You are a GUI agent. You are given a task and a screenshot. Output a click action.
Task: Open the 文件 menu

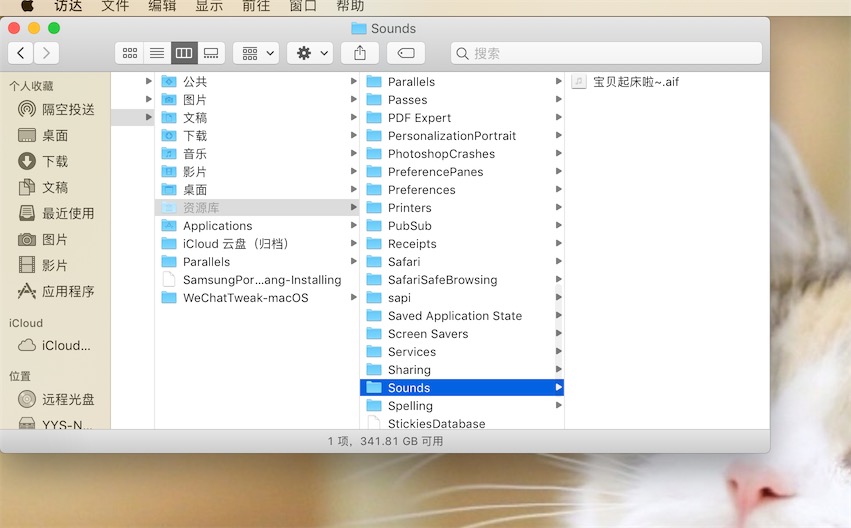coord(115,6)
